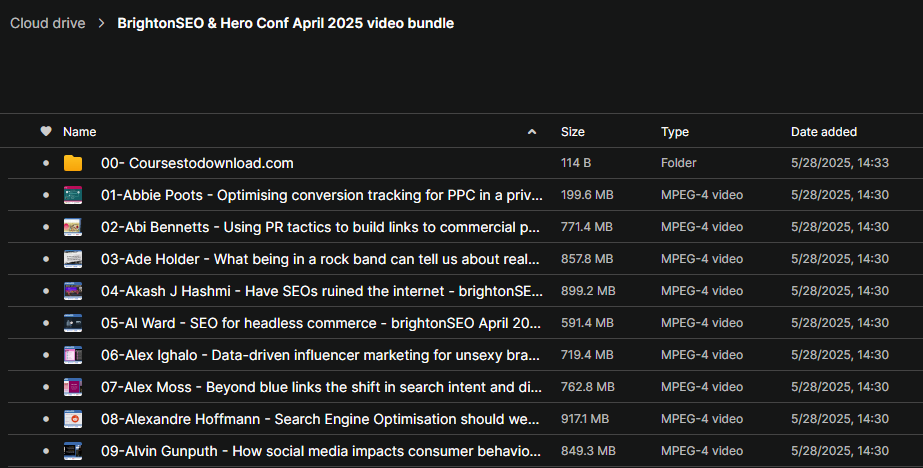Open 02-Abi Bennetts - Using PR tactics file
Screen dimensions: 923x468
pyautogui.click(x=320, y=227)
